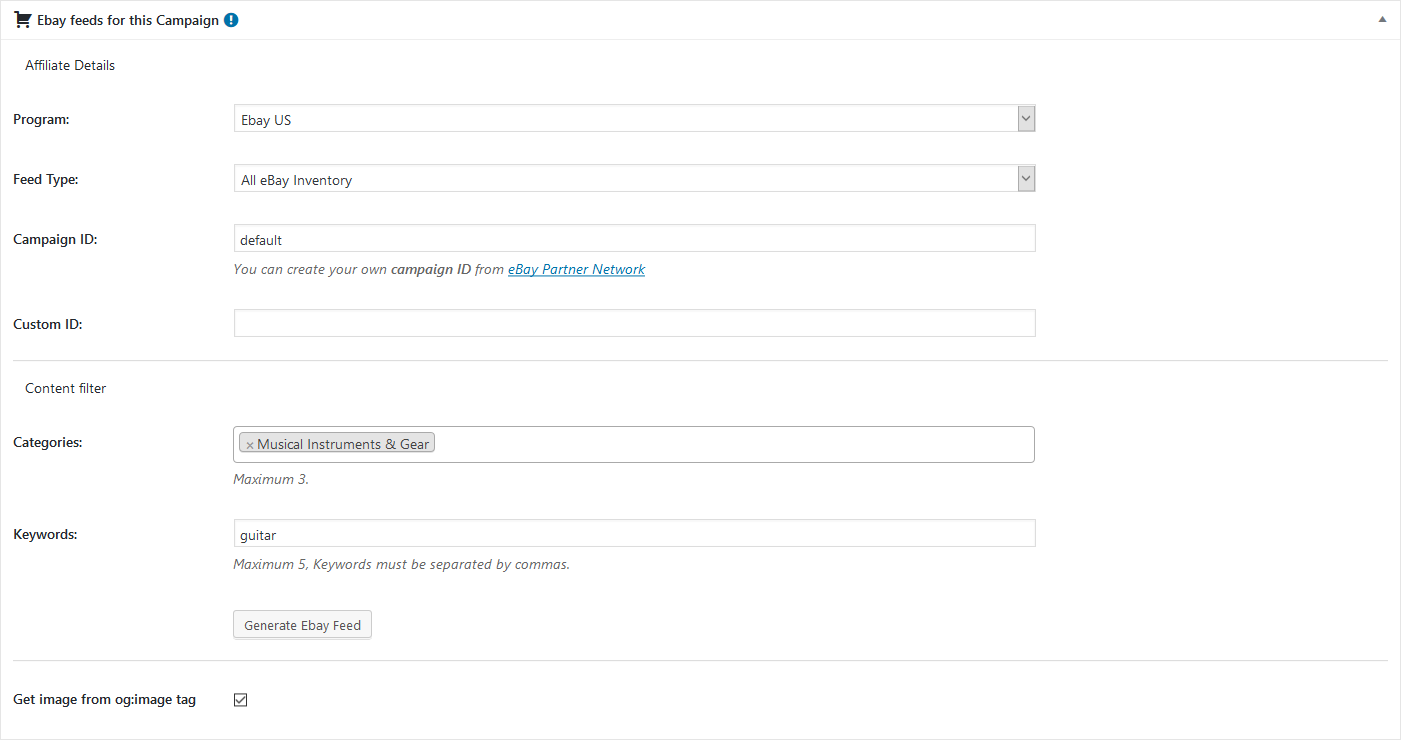The width and height of the screenshot is (1401, 740).
Task: Focus the Campaign ID field containing default
Action: pos(634,239)
